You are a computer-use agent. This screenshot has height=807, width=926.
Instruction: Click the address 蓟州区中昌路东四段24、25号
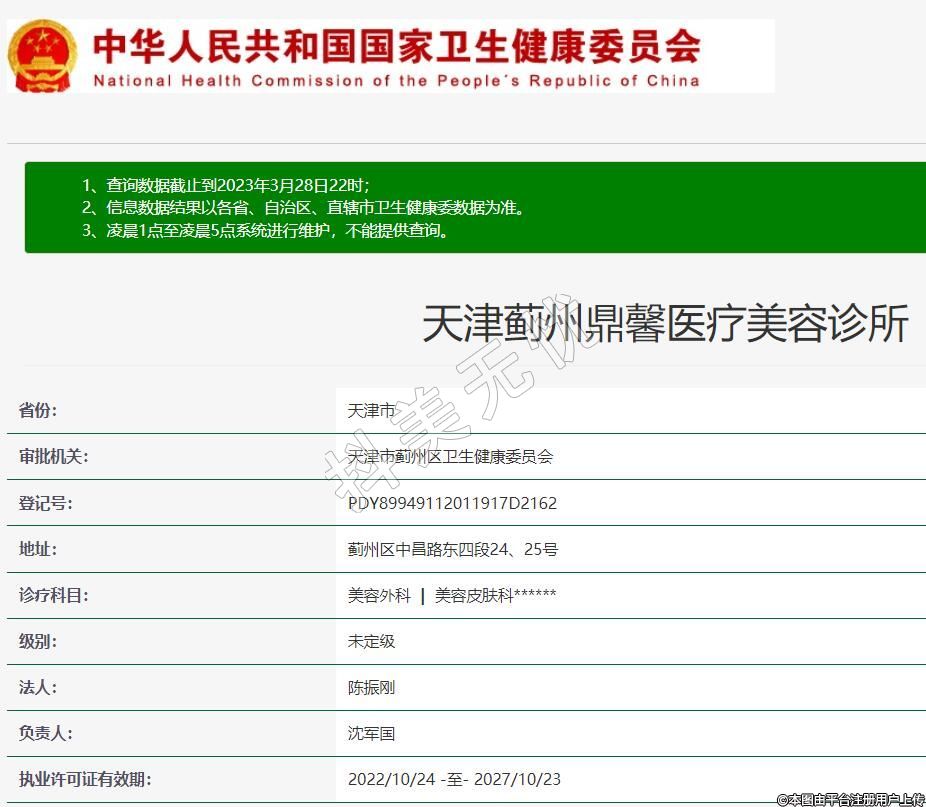point(452,549)
